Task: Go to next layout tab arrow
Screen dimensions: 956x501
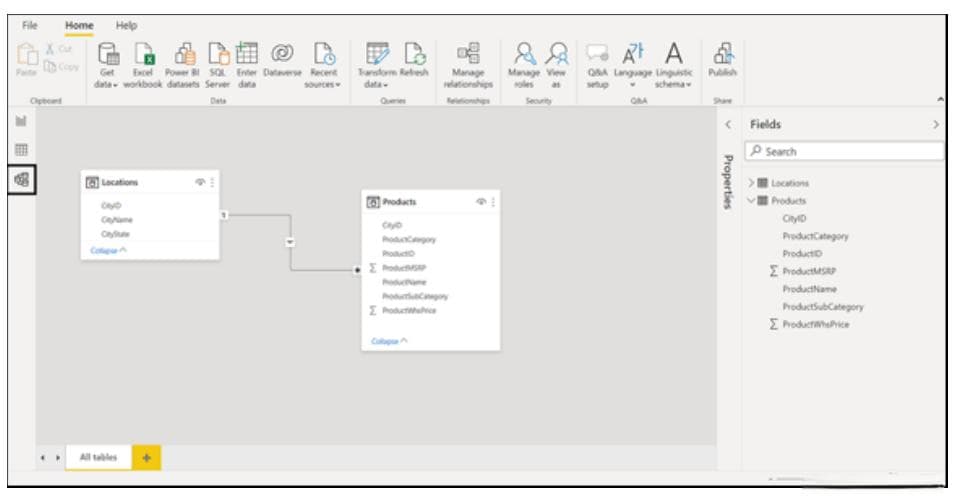Action: [58, 458]
